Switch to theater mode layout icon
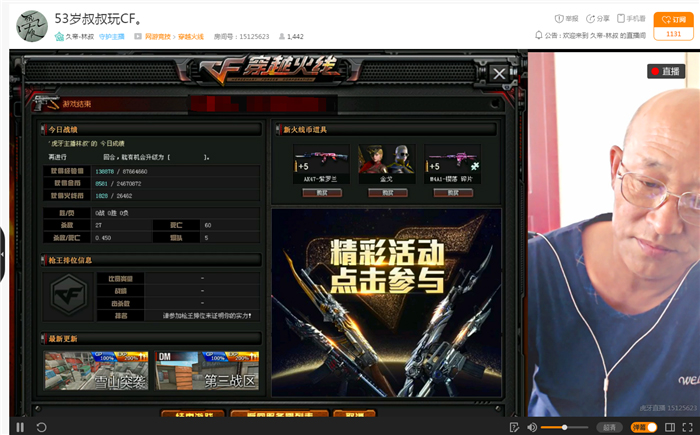 (670, 427)
